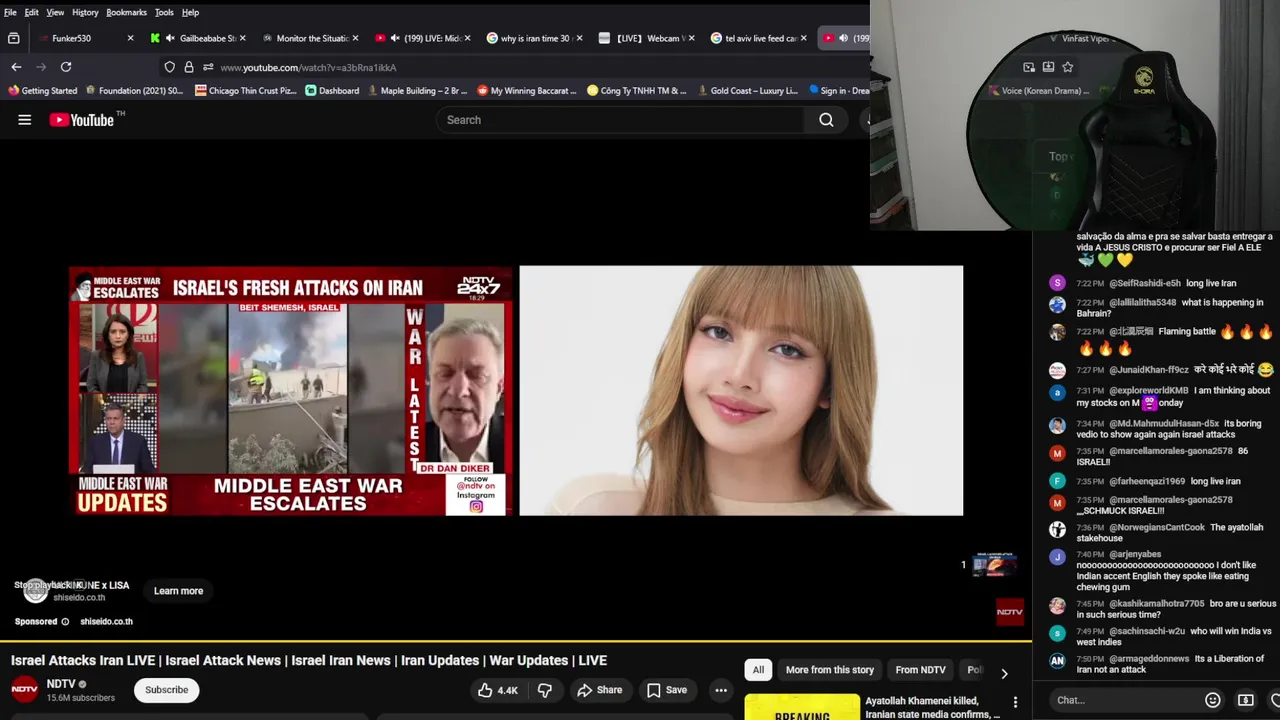The width and height of the screenshot is (1280, 720).
Task: Go back with the browser back arrow
Action: [16, 67]
